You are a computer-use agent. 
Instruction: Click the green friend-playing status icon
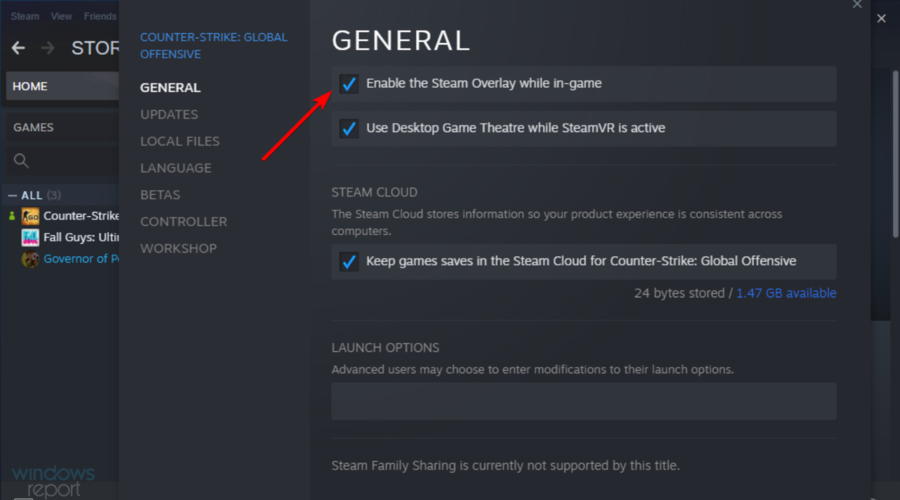tap(12, 216)
